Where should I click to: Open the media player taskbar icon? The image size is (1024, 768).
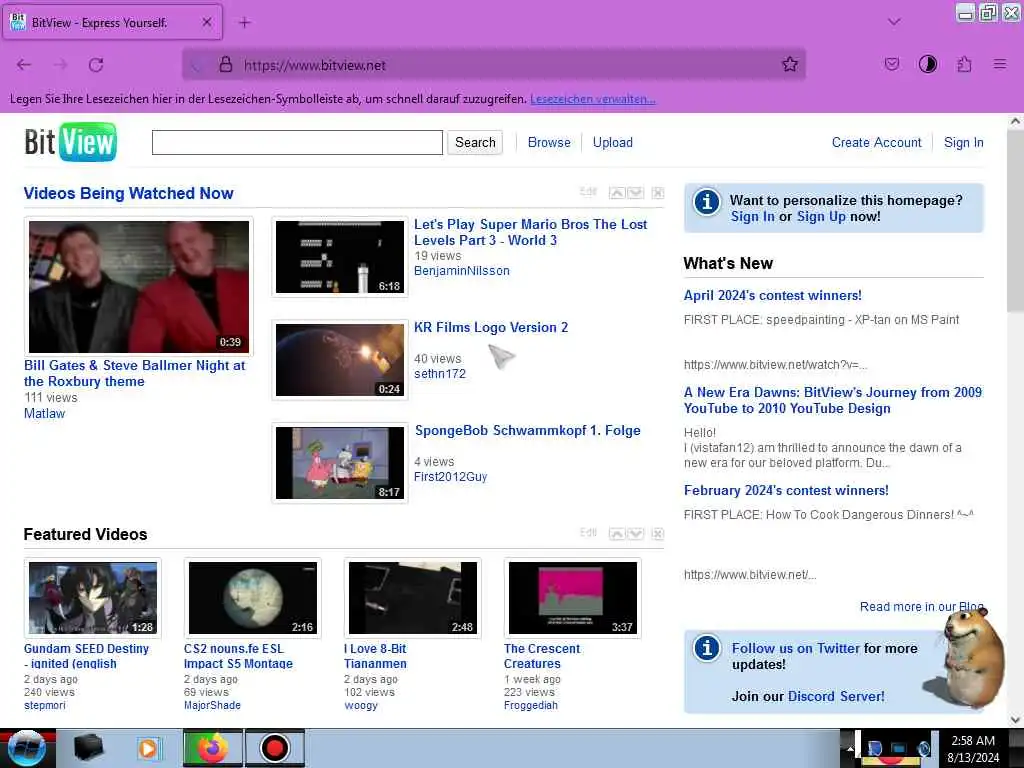(x=148, y=748)
